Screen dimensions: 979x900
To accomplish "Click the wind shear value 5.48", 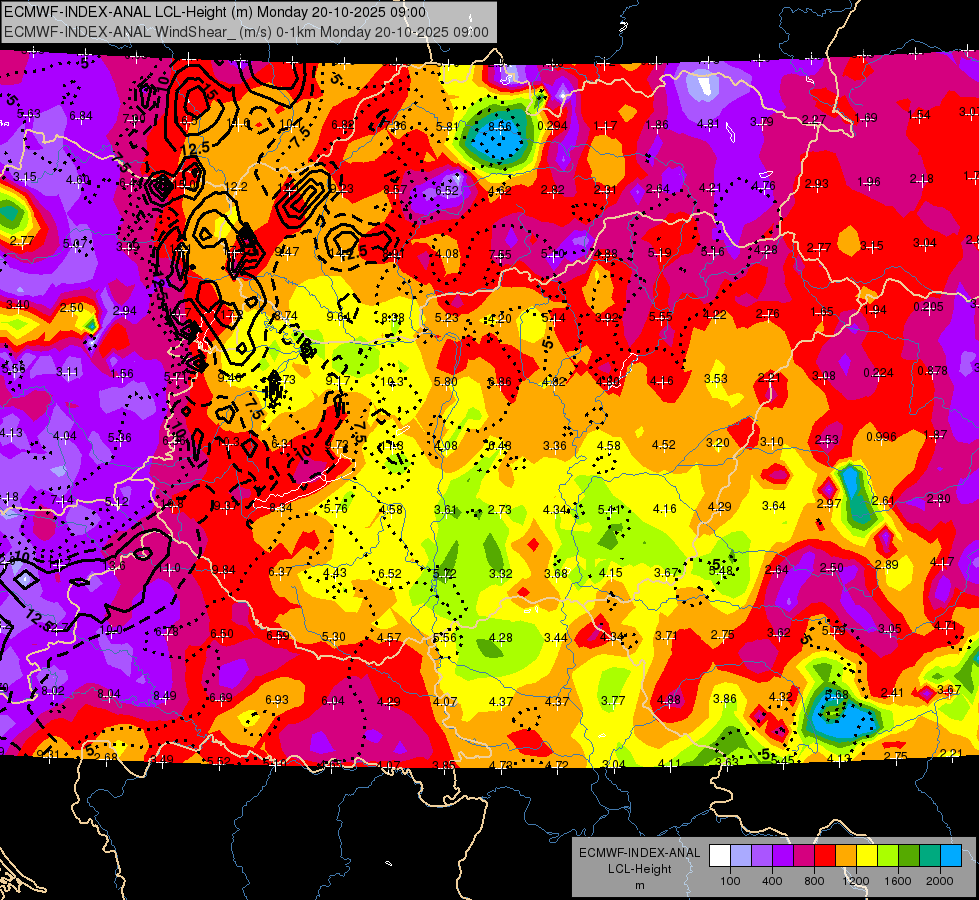I will (x=721, y=571).
